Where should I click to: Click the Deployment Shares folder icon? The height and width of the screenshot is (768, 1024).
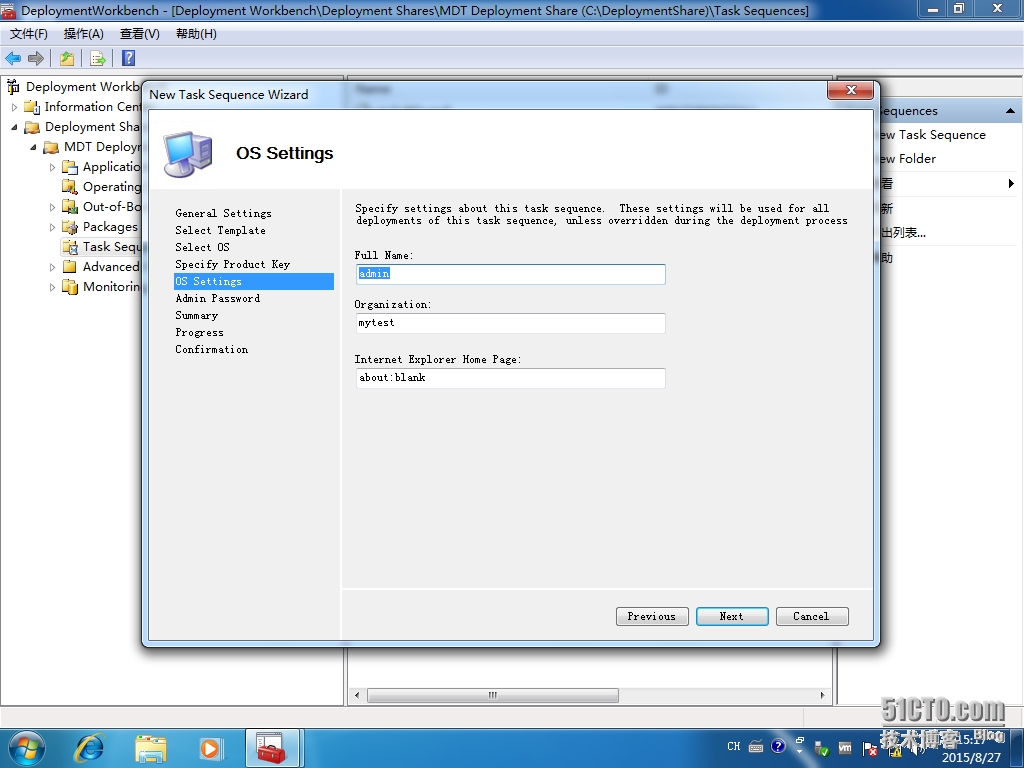[x=32, y=127]
